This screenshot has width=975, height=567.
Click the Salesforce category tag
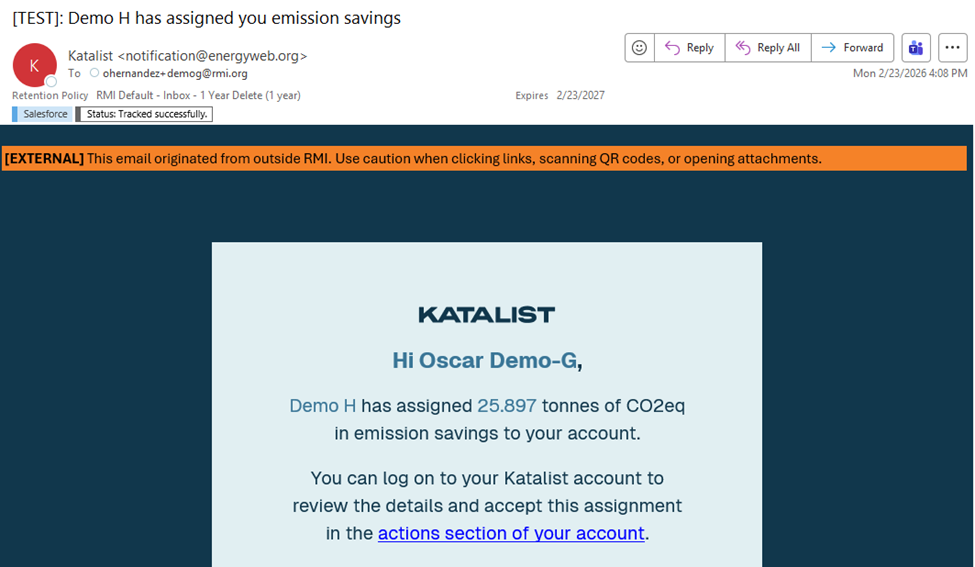pyautogui.click(x=42, y=114)
